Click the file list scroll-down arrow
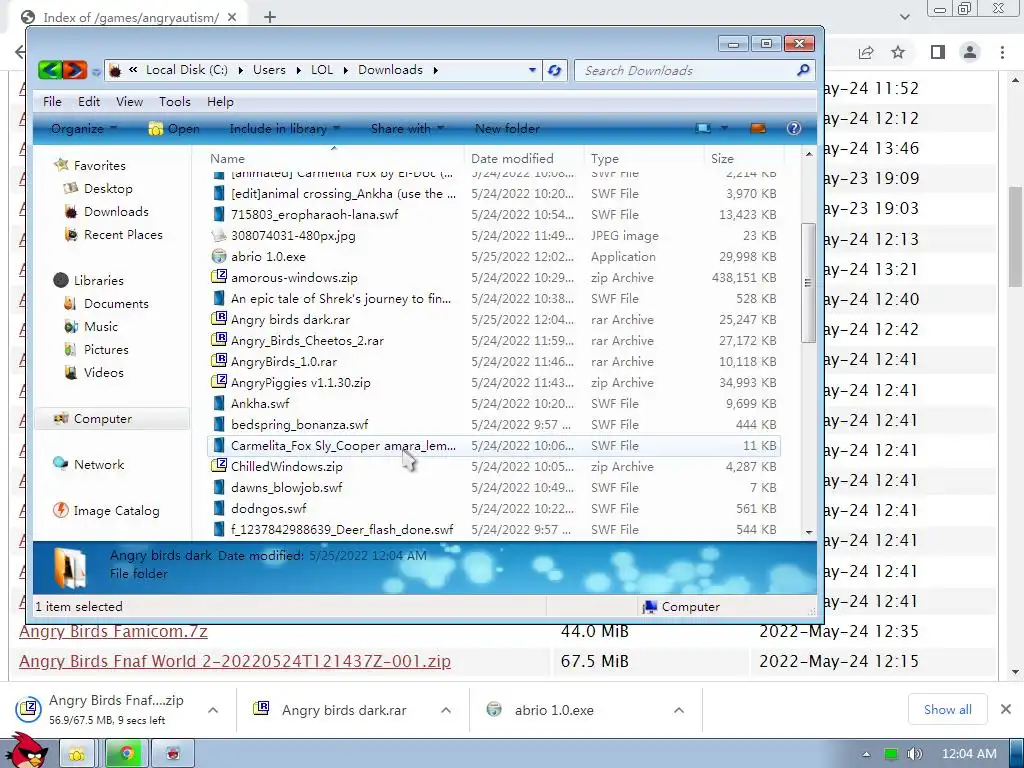This screenshot has height=768, width=1024. coord(809,532)
